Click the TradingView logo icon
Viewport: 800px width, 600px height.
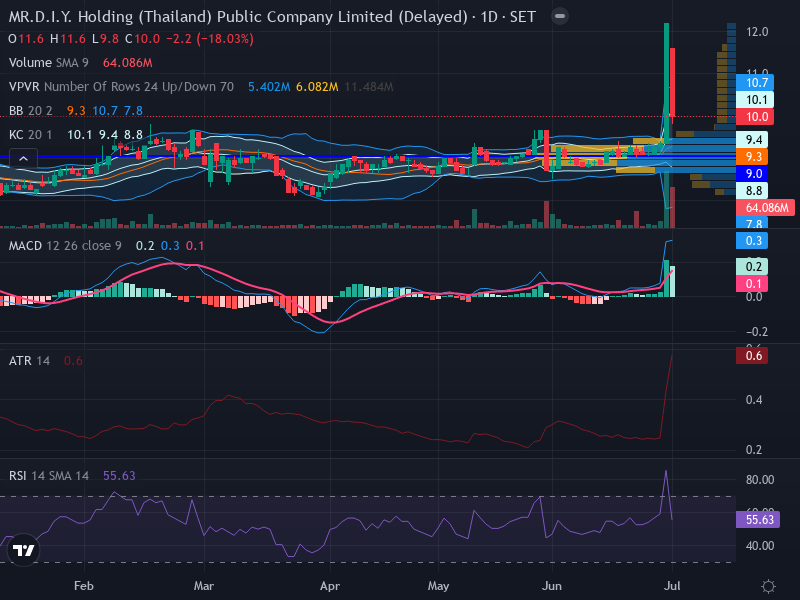coord(23,550)
